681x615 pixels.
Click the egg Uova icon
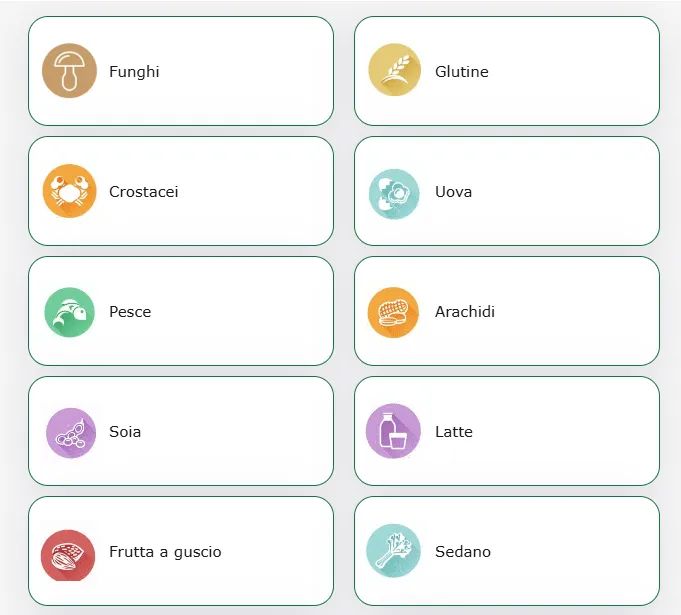tap(394, 192)
